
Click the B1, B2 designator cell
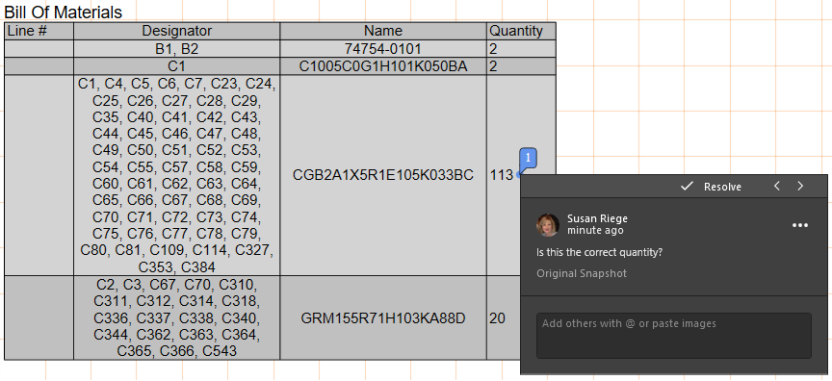177,49
